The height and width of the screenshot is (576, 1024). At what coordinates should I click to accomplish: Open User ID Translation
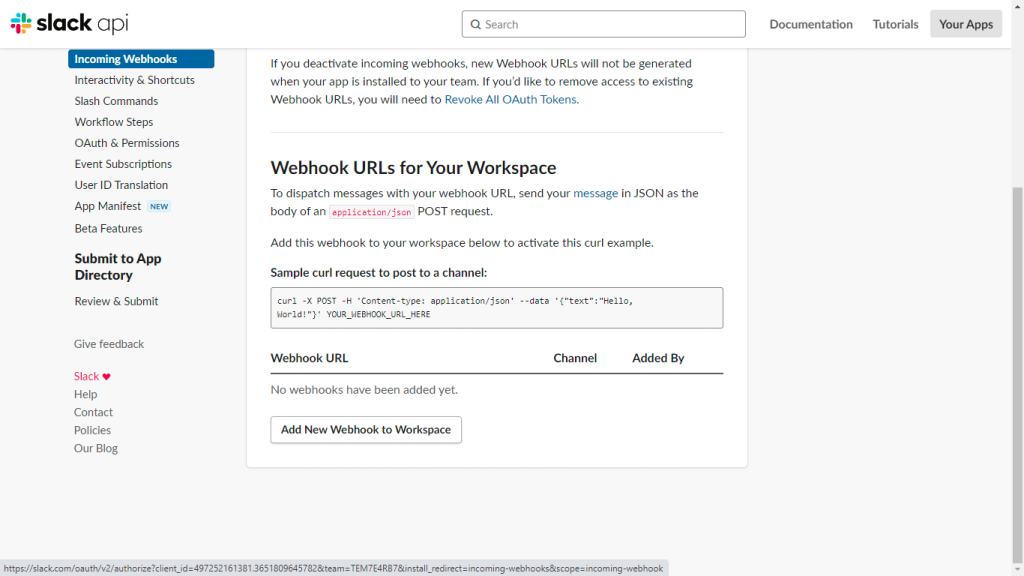click(x=121, y=185)
